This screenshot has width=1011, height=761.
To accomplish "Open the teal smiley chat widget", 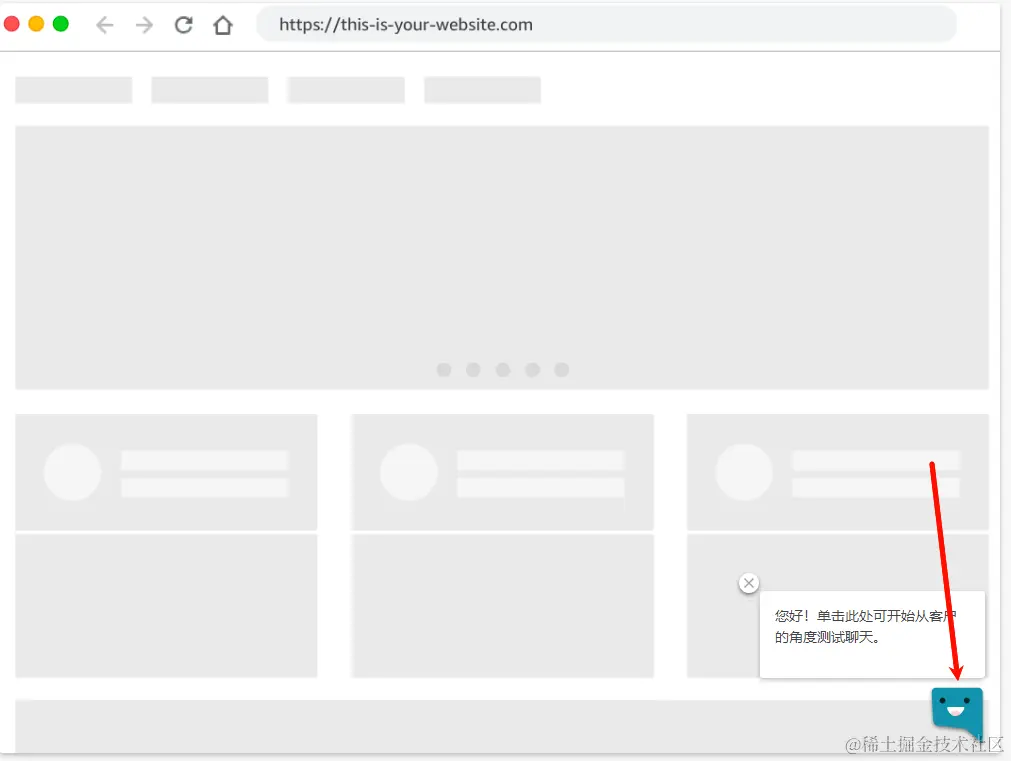I will [x=957, y=711].
